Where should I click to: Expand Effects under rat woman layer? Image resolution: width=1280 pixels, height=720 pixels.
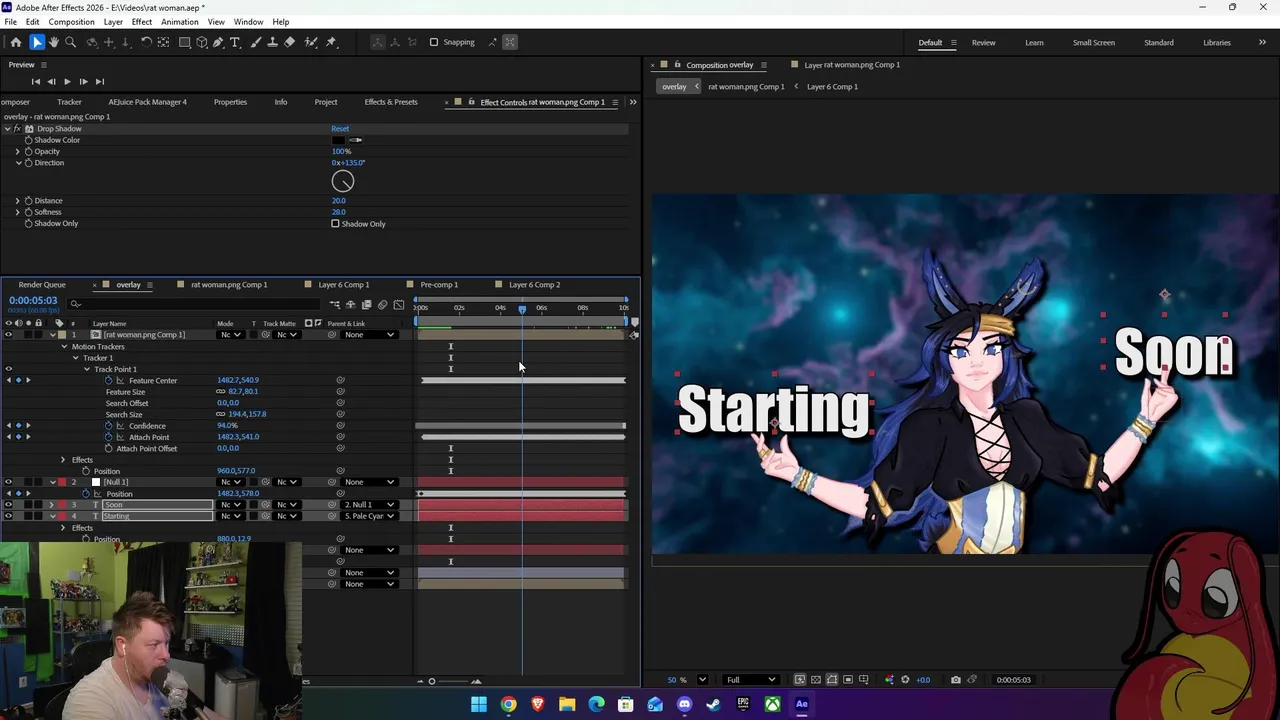pyautogui.click(x=63, y=460)
